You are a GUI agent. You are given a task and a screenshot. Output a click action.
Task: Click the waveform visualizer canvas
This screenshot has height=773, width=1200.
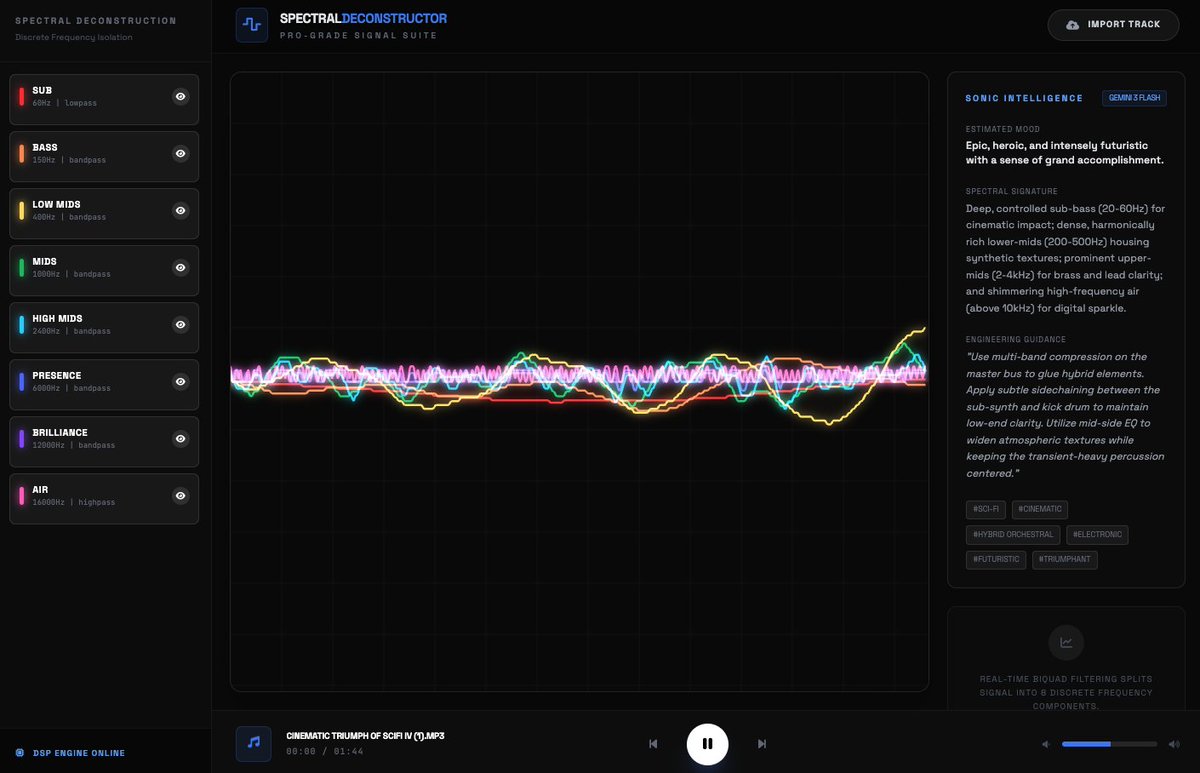tap(579, 381)
